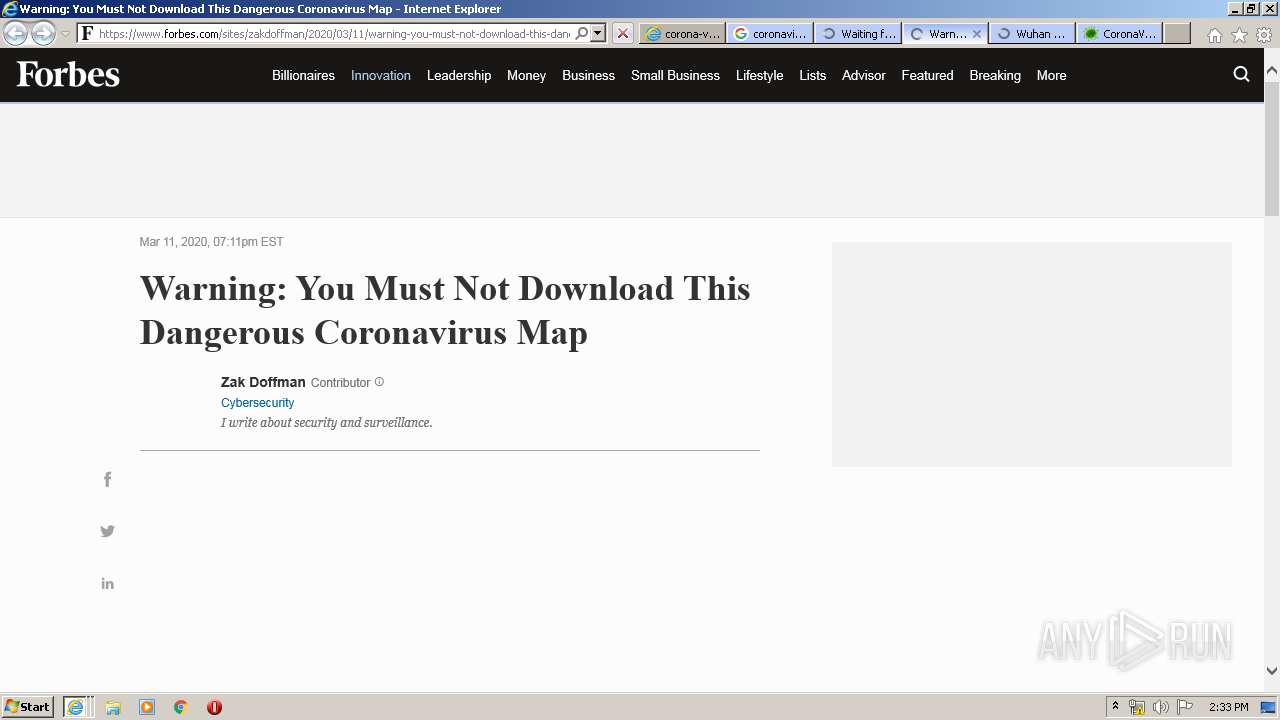Switch to Waiting f... tab
Image resolution: width=1280 pixels, height=720 pixels.
pos(858,33)
